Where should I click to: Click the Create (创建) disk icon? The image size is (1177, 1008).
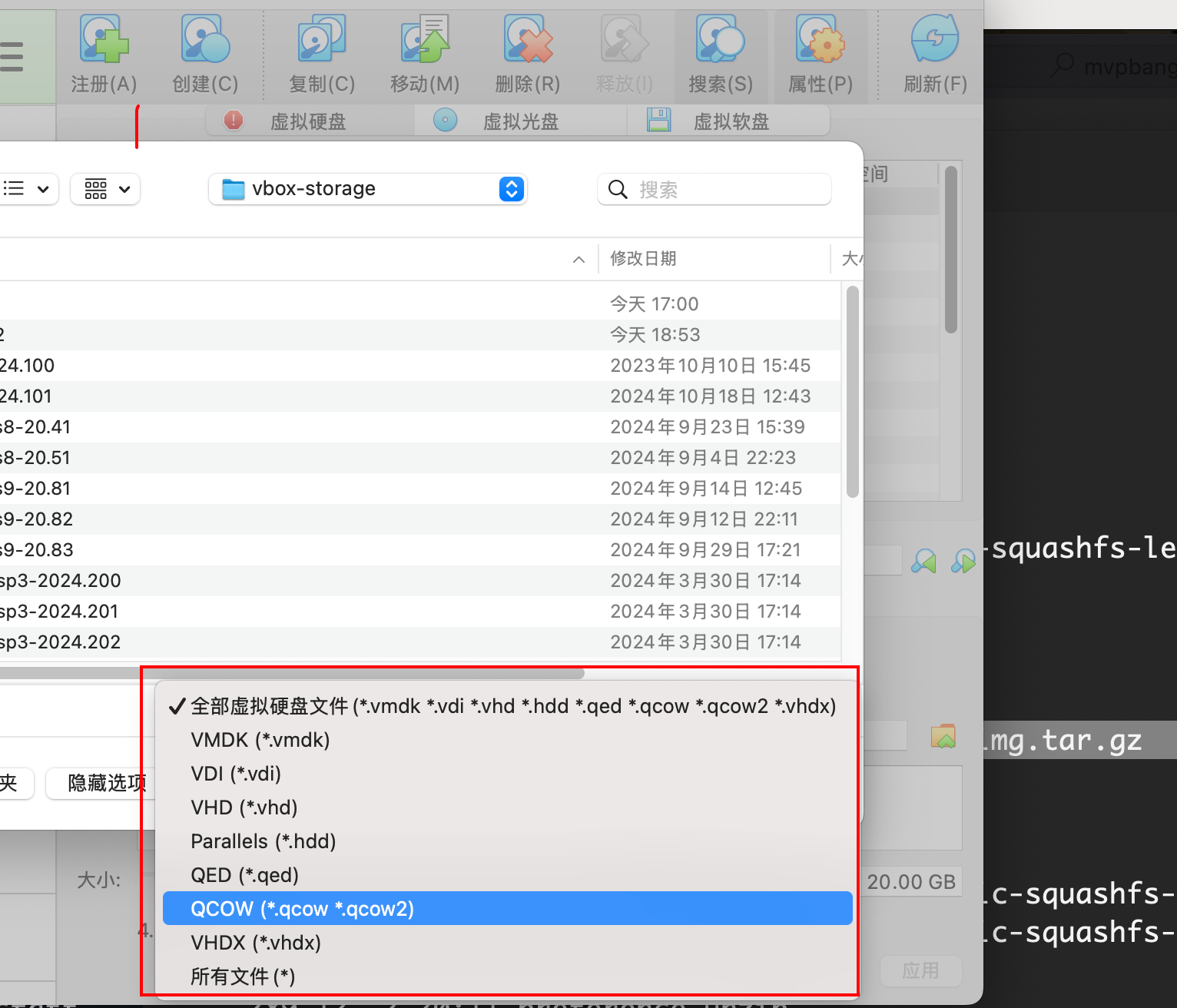(205, 40)
